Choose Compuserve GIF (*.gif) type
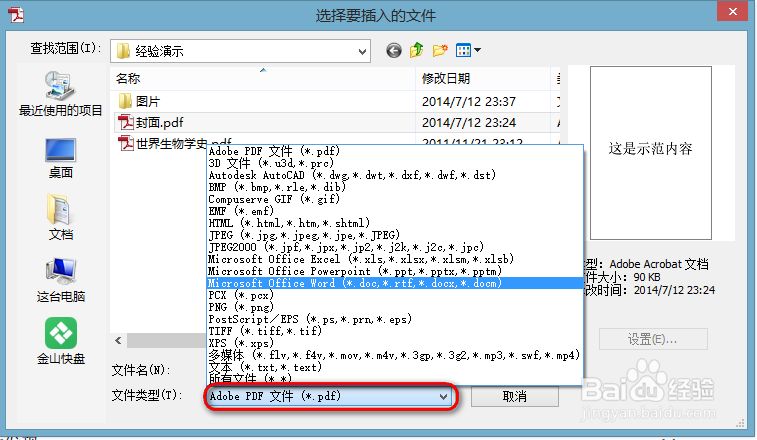757x440 pixels. coord(394,199)
